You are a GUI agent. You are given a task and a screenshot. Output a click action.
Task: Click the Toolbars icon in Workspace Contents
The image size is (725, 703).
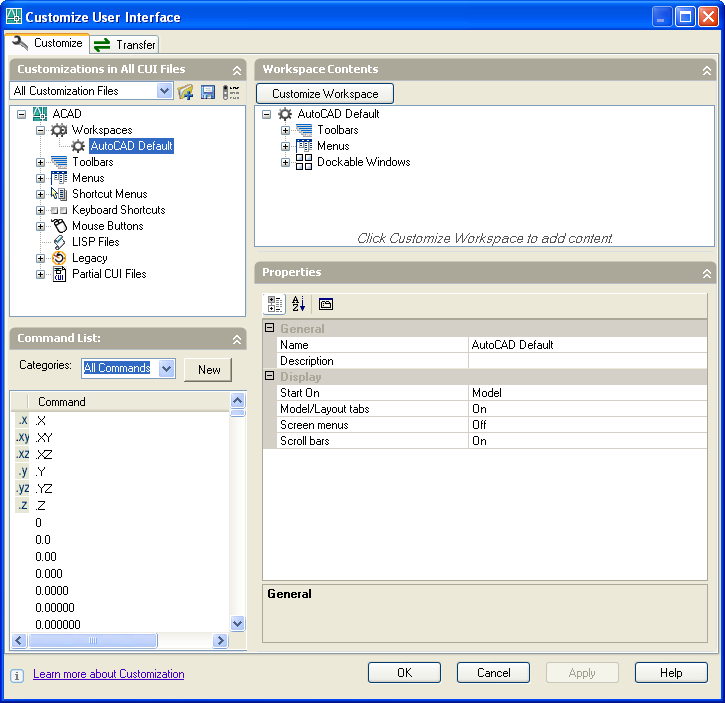coord(304,130)
